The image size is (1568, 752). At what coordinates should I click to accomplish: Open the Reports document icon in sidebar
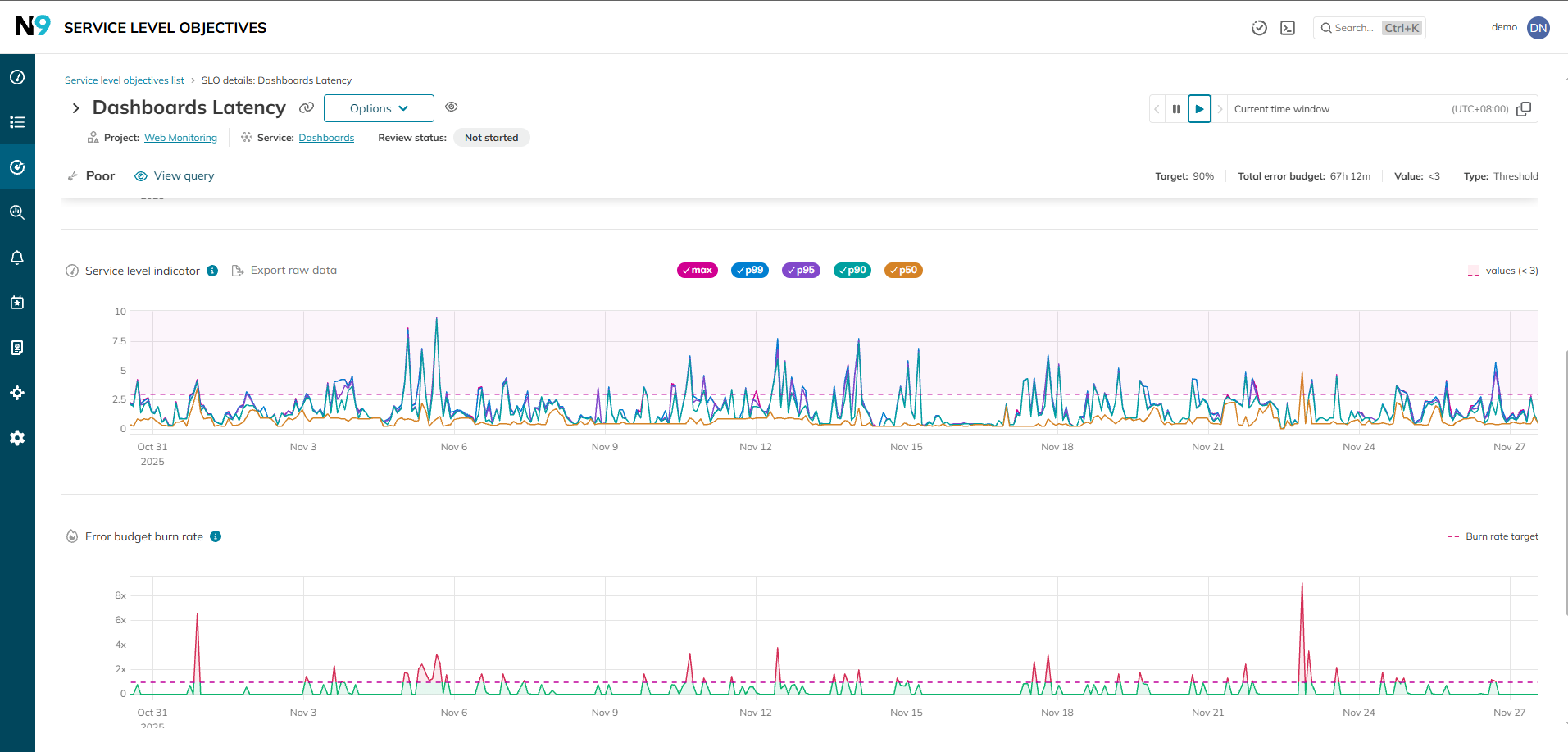tap(17, 347)
